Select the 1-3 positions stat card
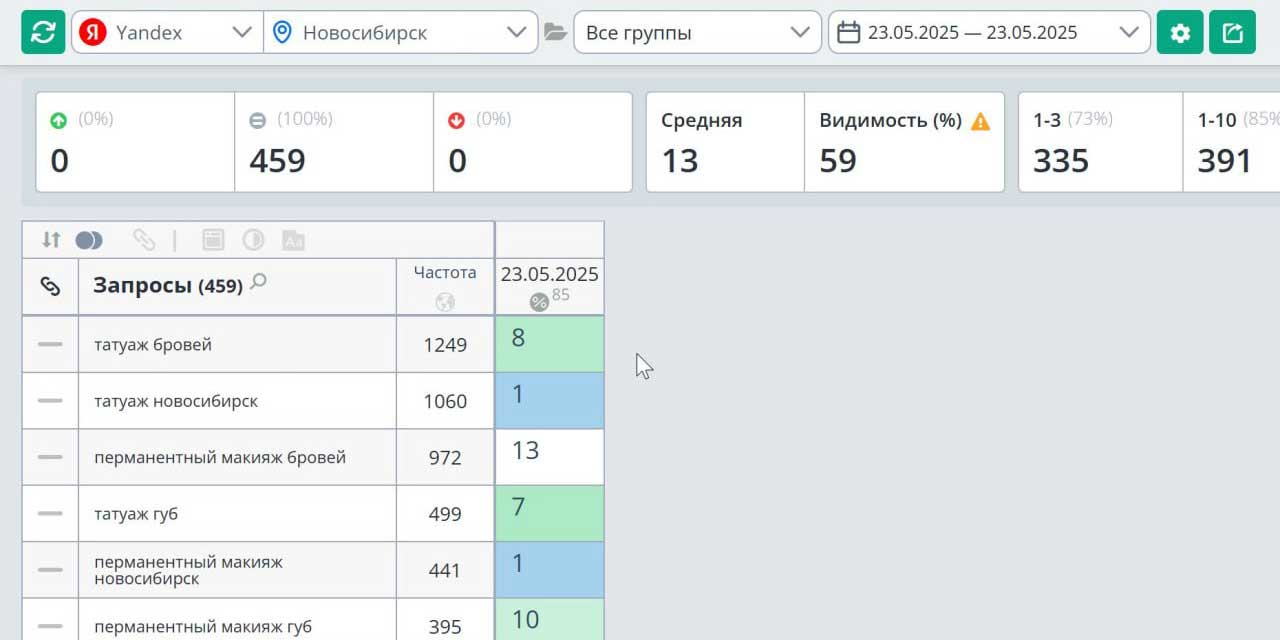1280x640 pixels. [x=1100, y=142]
